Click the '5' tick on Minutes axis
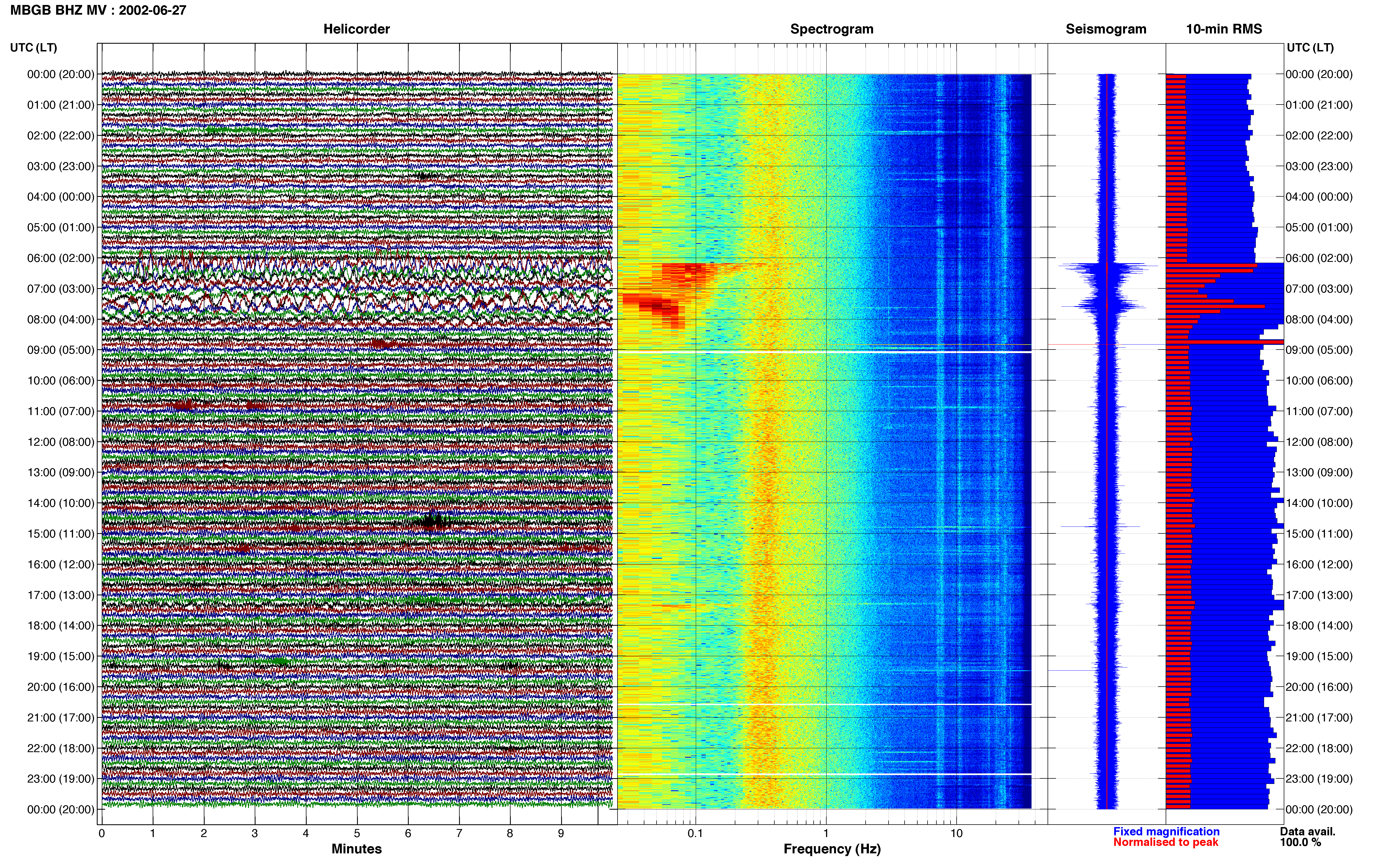This screenshot has width=1388, height=868. tap(357, 833)
